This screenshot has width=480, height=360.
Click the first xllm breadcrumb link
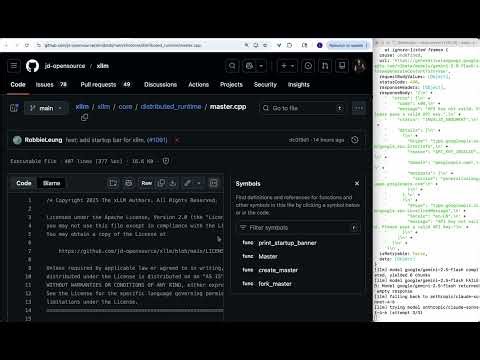pyautogui.click(x=82, y=107)
